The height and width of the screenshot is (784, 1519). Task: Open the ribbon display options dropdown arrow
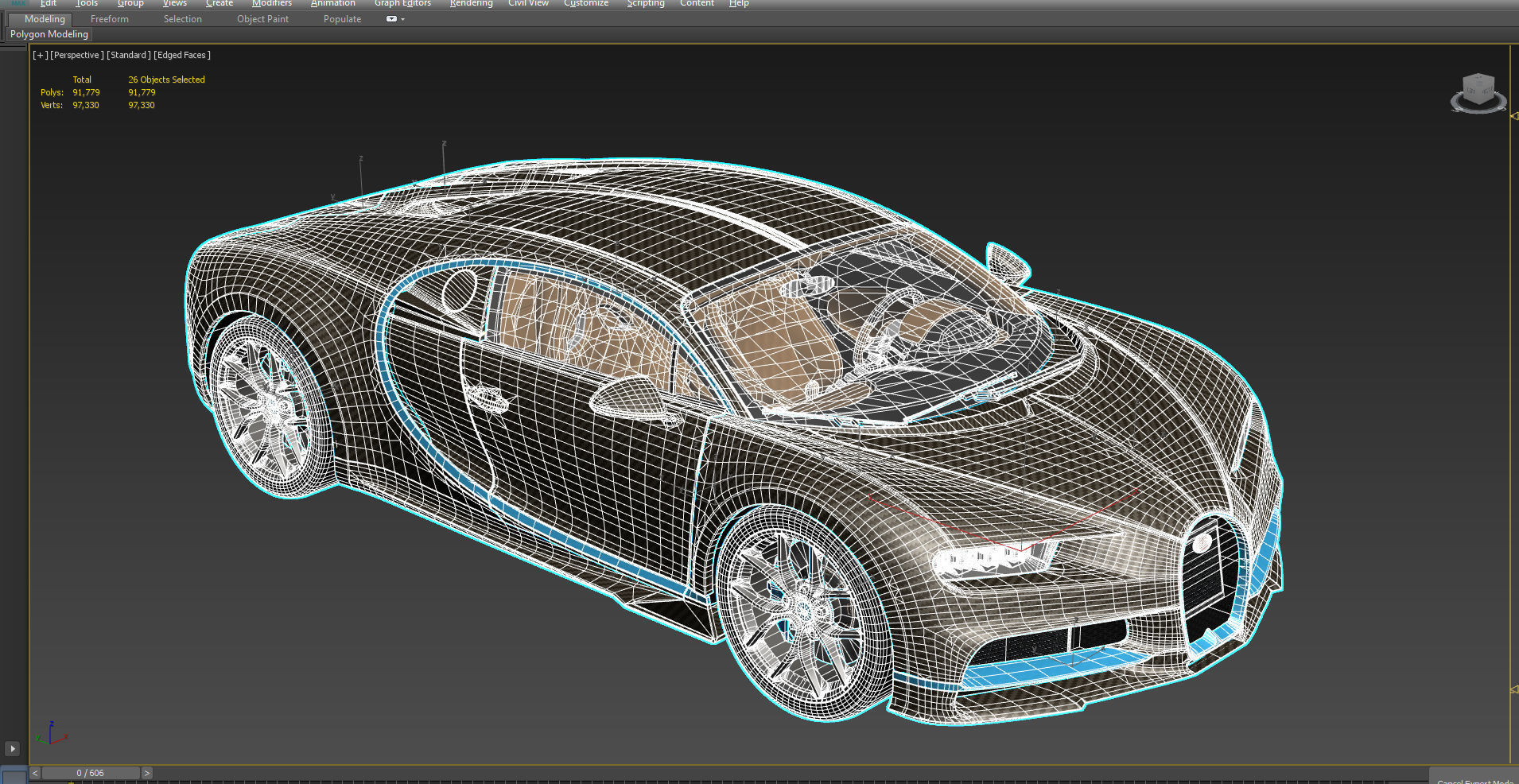403,19
